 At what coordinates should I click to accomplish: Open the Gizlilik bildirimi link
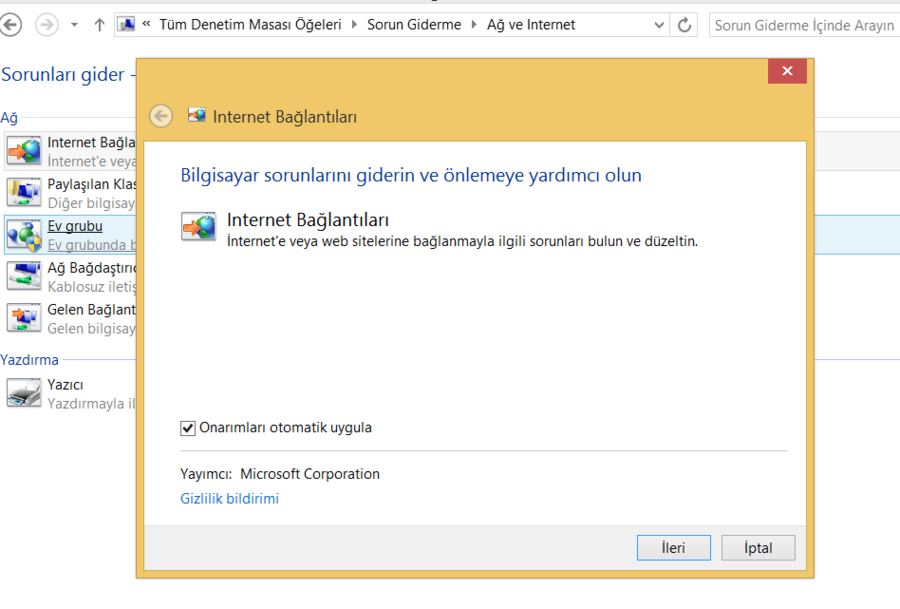(229, 498)
